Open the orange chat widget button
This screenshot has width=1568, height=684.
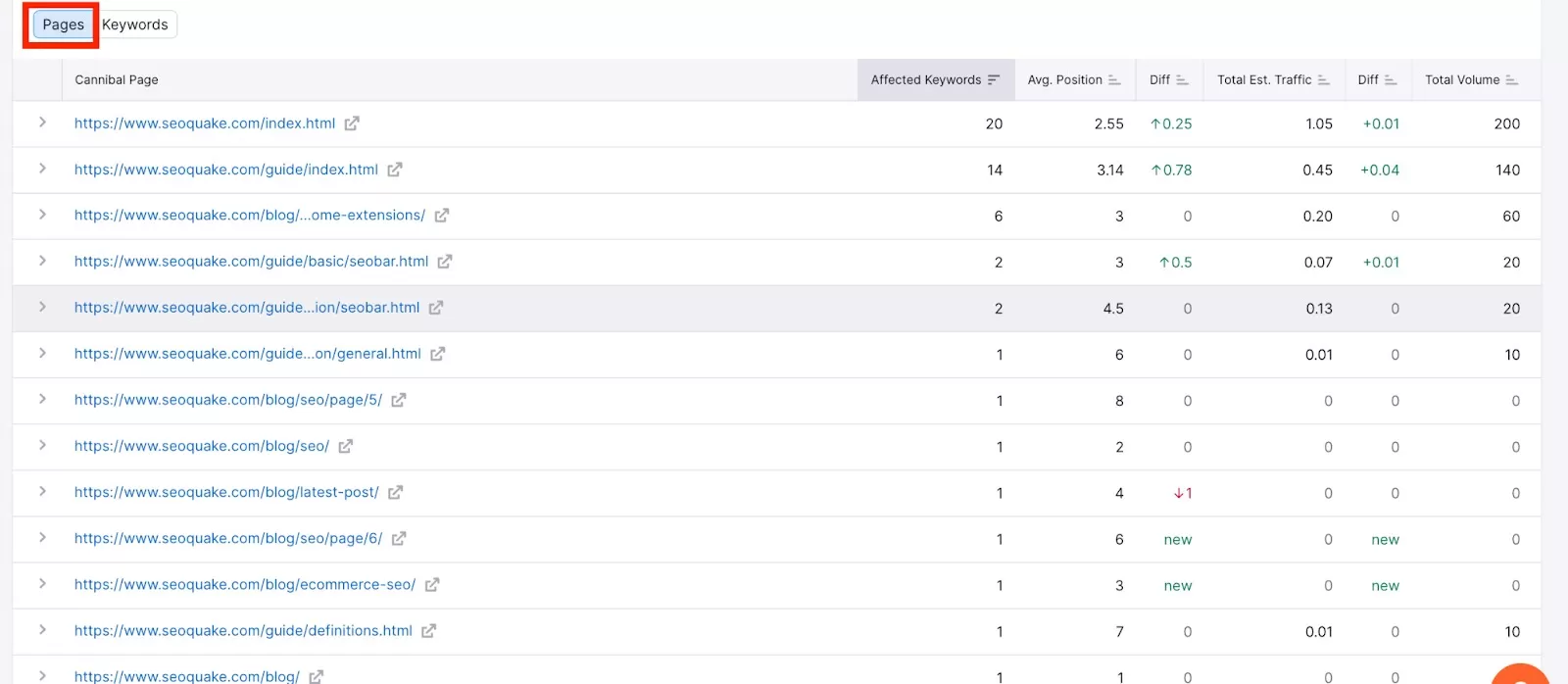1519,676
